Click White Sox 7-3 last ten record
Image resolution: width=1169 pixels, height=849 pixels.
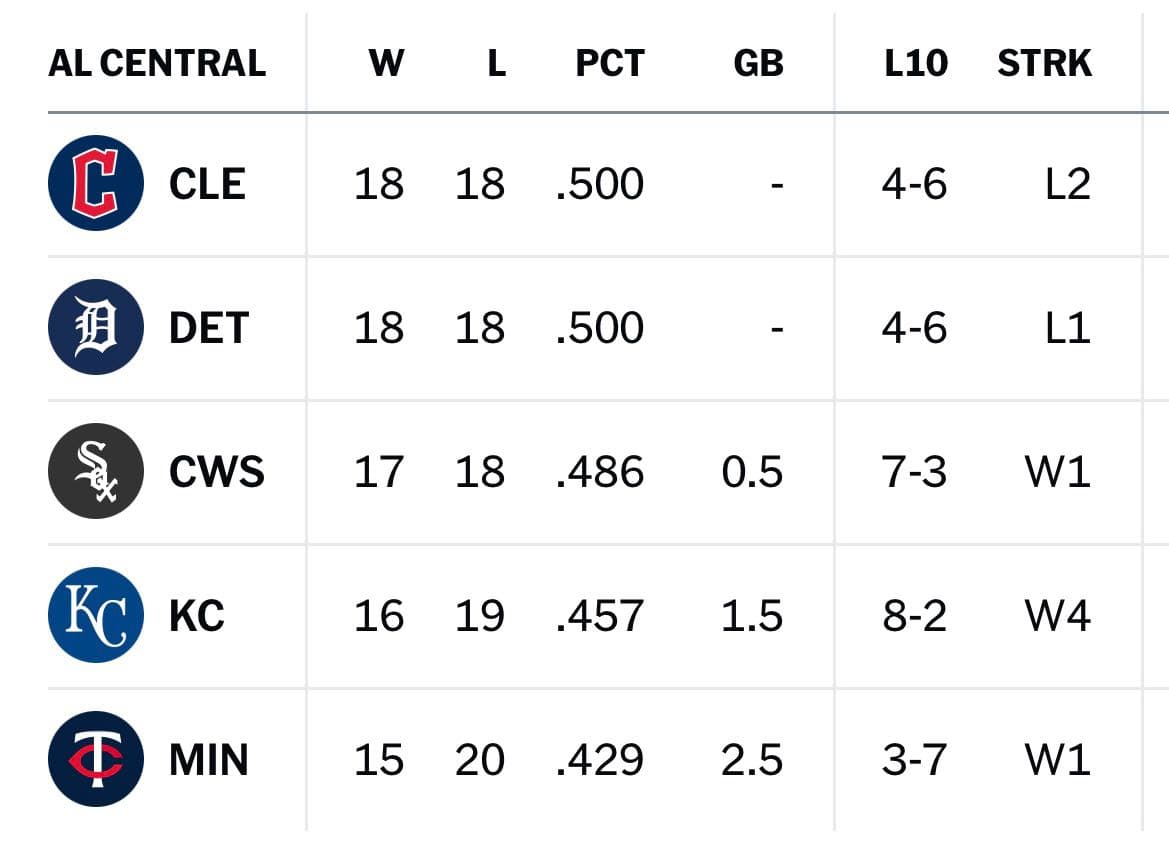[914, 472]
